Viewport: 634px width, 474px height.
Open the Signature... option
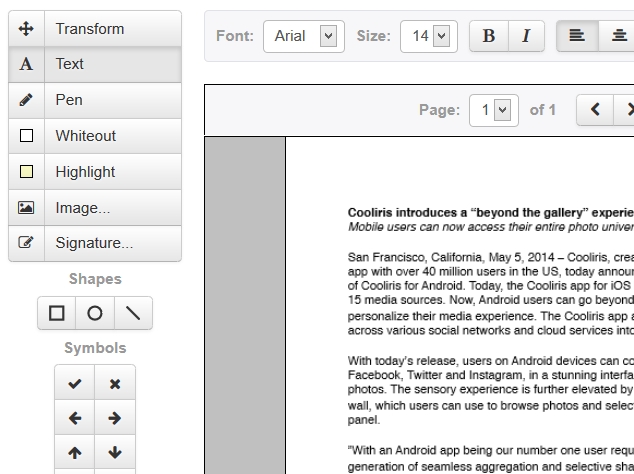click(94, 243)
